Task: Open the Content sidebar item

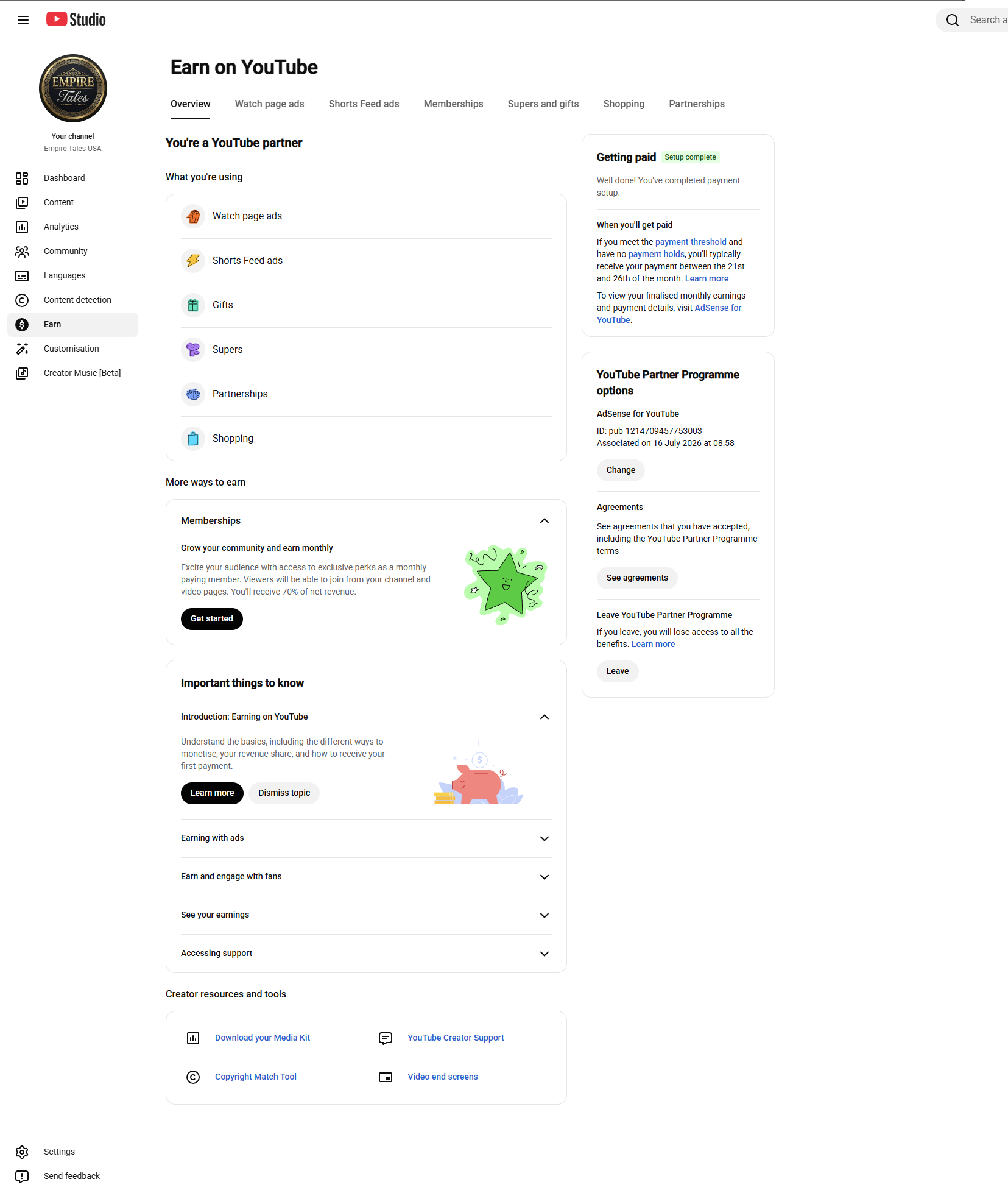Action: point(72,202)
